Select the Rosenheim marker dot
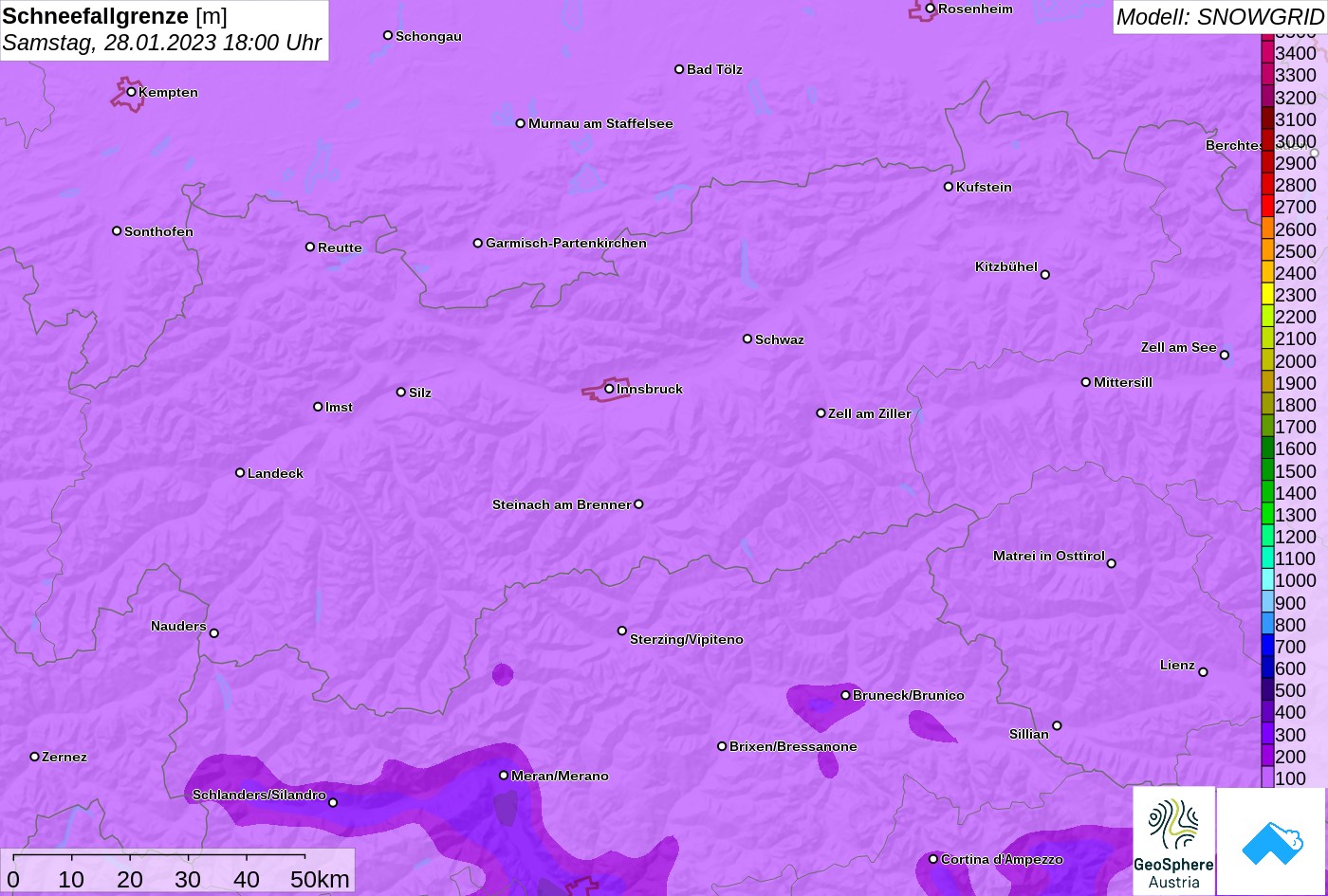 point(931,9)
